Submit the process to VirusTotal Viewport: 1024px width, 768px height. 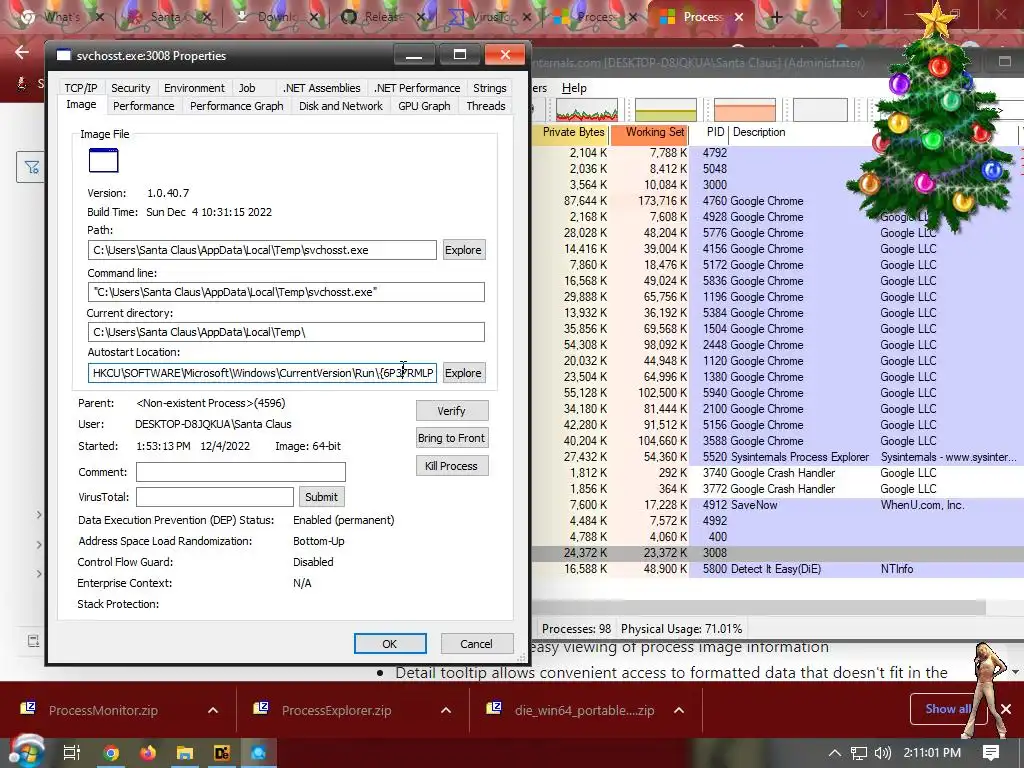321,497
